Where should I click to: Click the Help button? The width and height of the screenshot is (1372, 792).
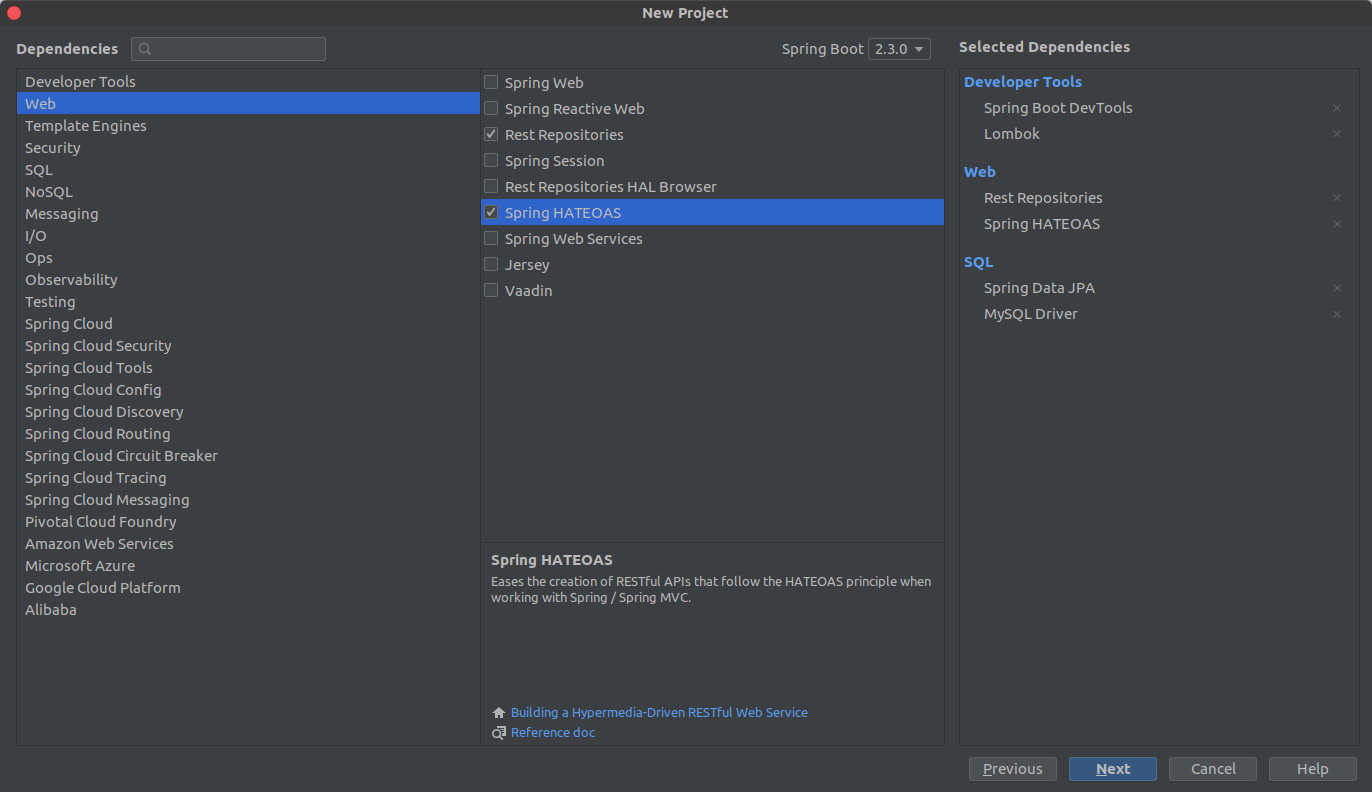(x=1313, y=769)
